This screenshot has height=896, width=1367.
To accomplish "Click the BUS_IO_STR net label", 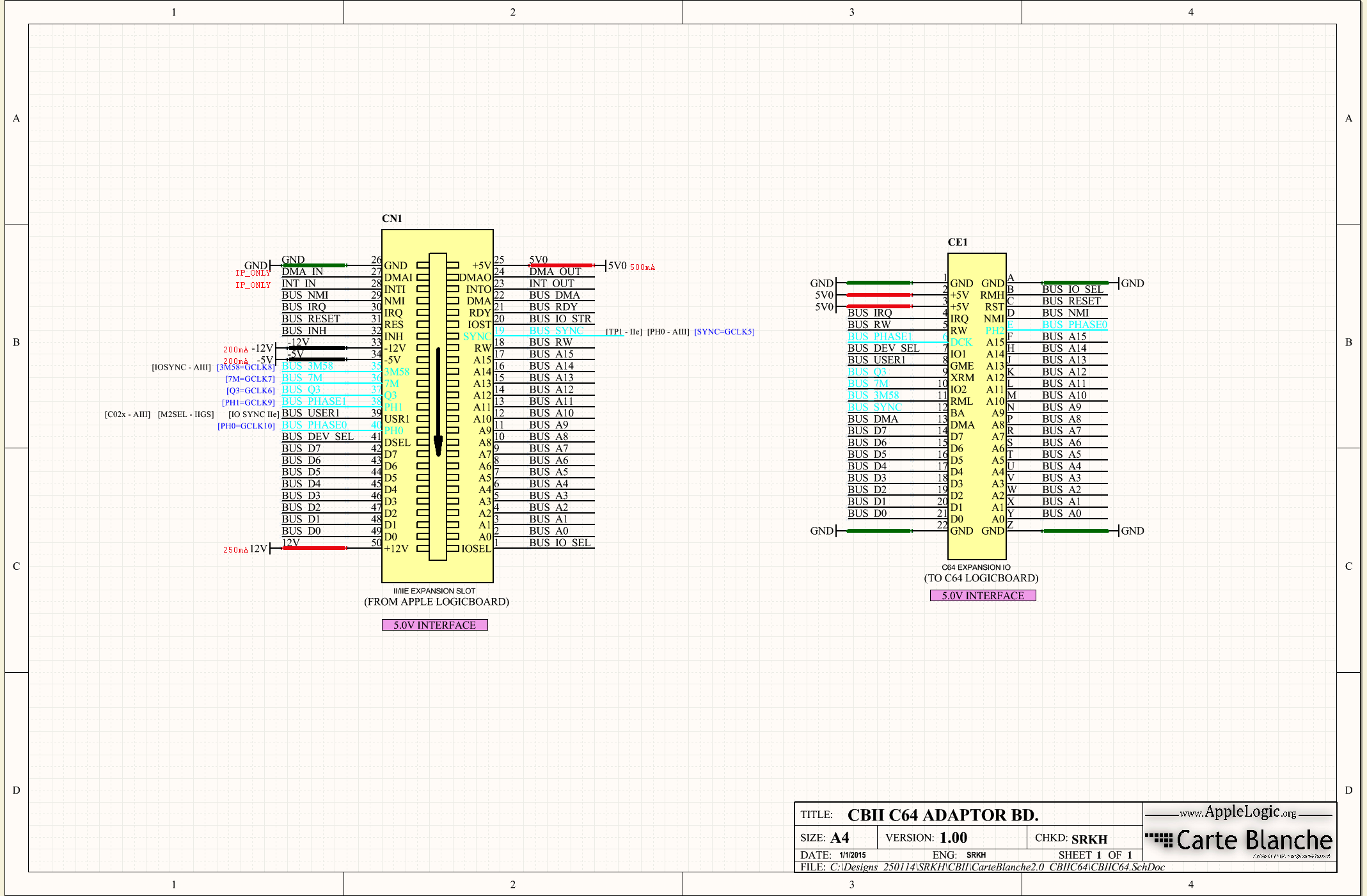I will [560, 318].
